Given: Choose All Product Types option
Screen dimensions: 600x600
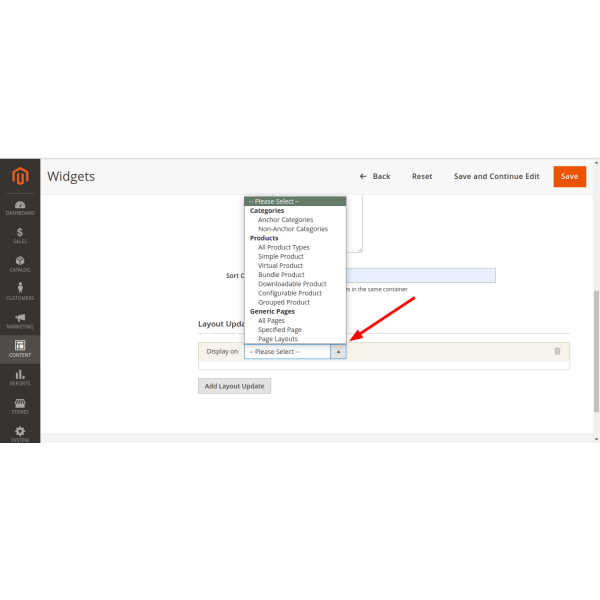Looking at the screenshot, I should click(x=283, y=247).
